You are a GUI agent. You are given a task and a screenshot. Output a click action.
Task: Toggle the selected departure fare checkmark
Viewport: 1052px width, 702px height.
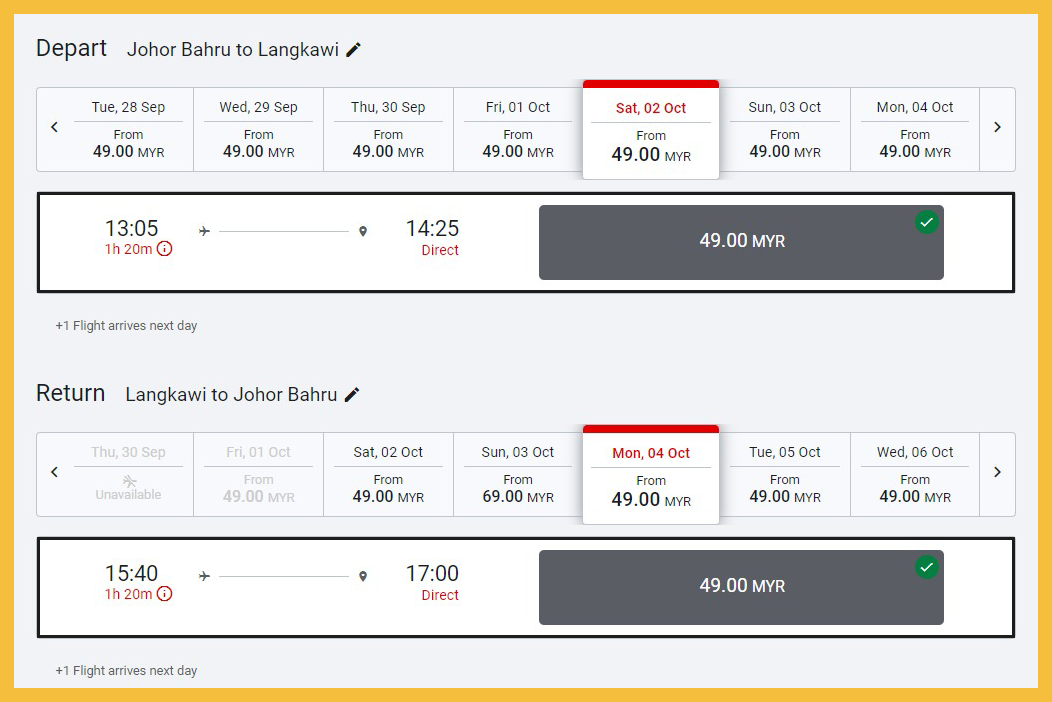tap(927, 222)
